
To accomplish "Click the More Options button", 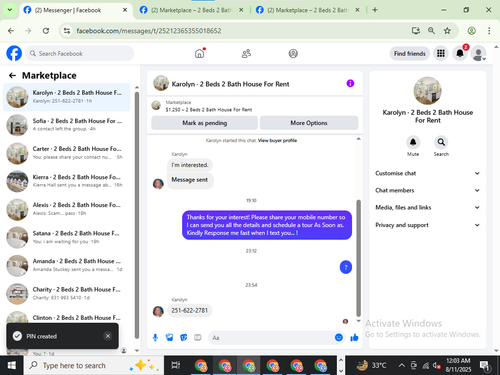I will pos(309,123).
